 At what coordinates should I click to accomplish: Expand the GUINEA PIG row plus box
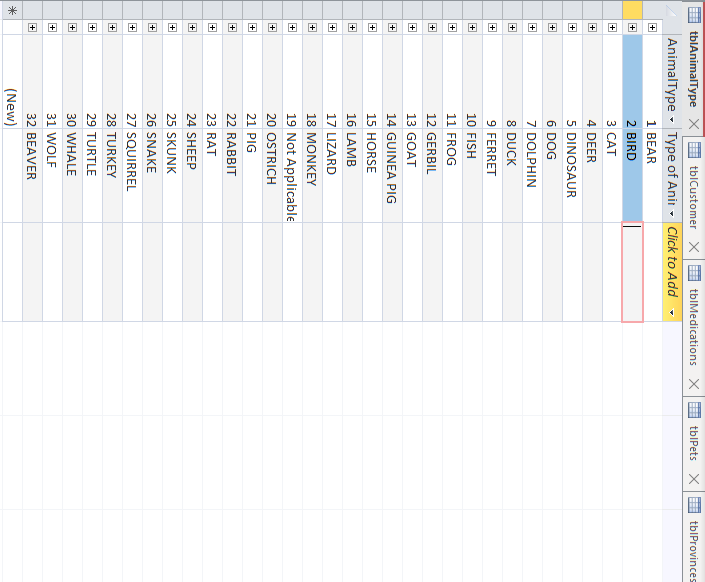coord(393,27)
